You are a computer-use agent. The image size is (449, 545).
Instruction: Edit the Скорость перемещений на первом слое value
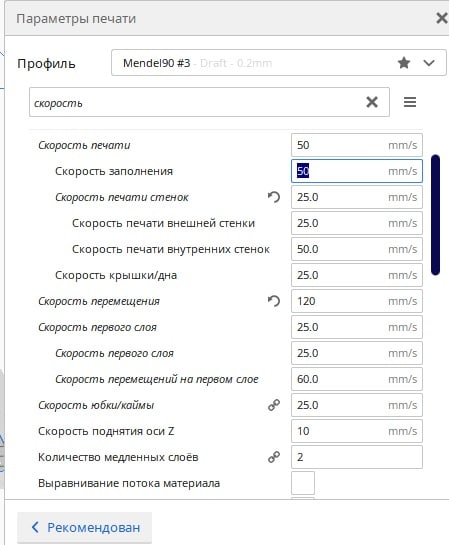pyautogui.click(x=357, y=379)
